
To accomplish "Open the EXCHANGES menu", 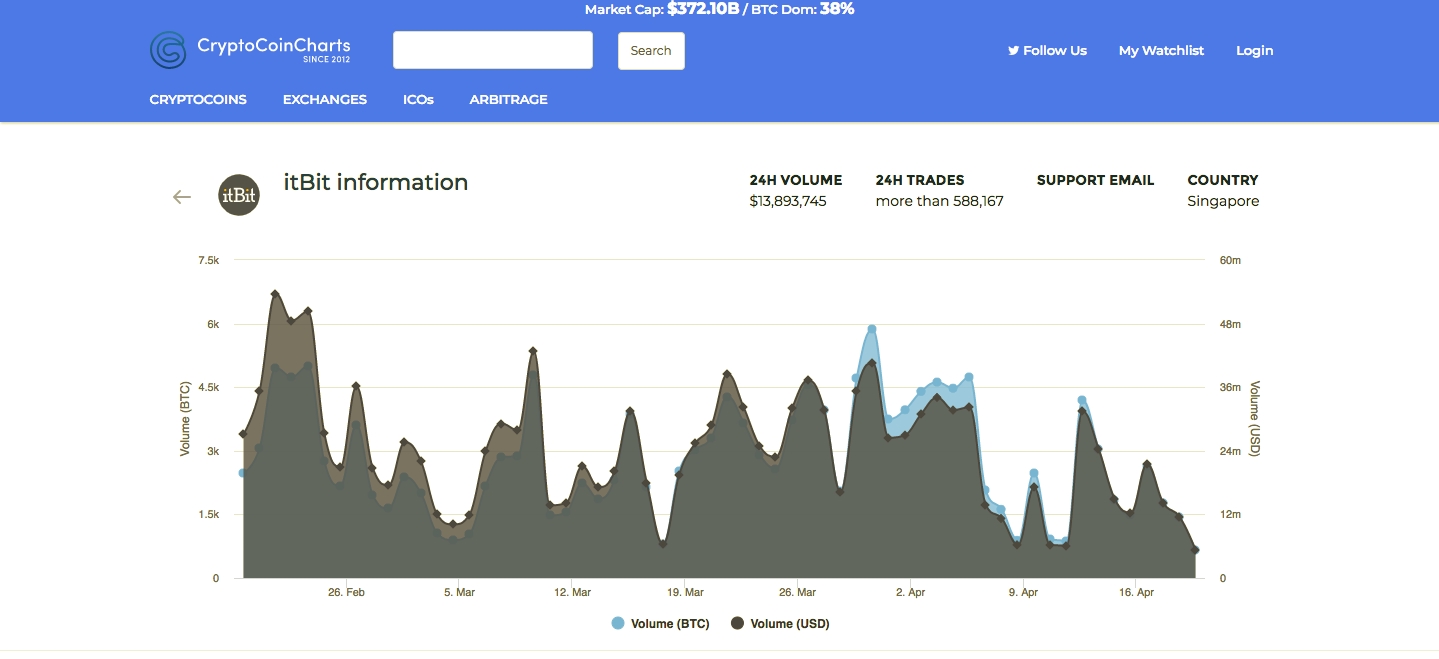I will (325, 100).
